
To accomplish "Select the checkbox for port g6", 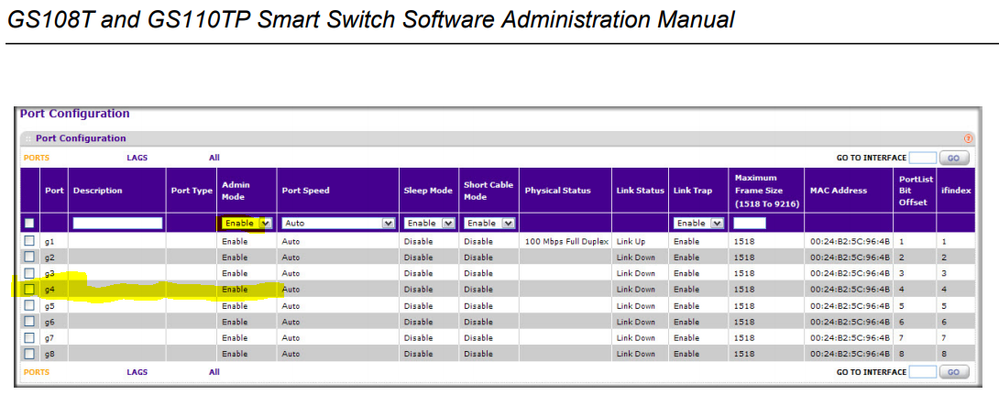I will (29, 321).
